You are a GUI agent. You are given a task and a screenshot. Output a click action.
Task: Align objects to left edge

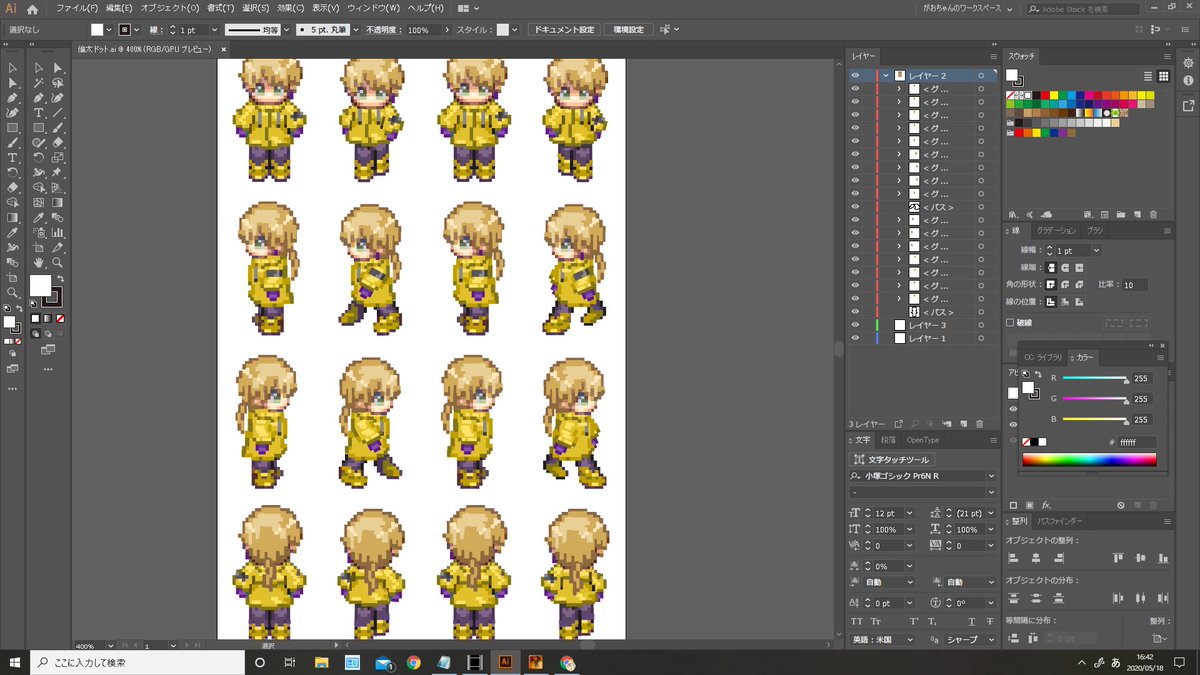(x=1013, y=558)
